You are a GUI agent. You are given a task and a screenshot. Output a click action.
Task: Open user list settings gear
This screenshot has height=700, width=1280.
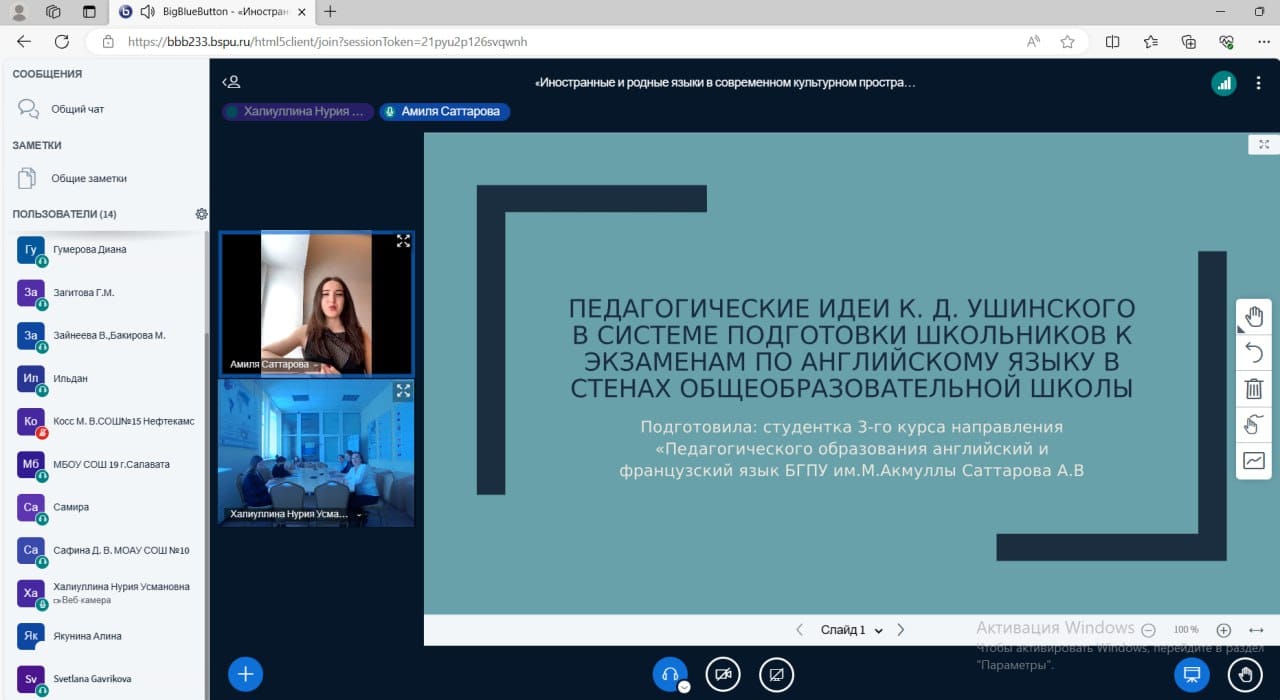(x=201, y=214)
